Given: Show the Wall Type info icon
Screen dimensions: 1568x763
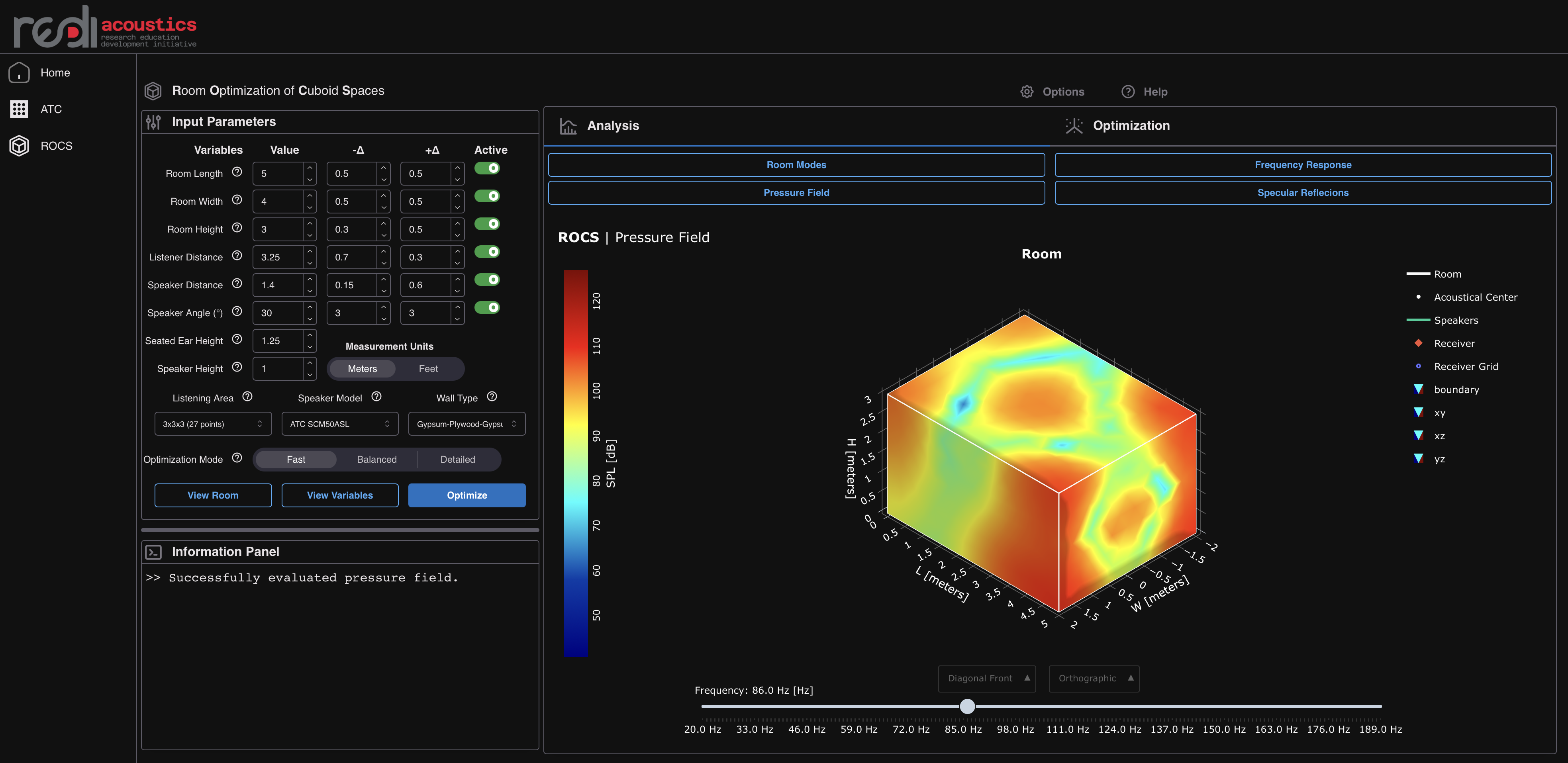Looking at the screenshot, I should click(x=492, y=397).
